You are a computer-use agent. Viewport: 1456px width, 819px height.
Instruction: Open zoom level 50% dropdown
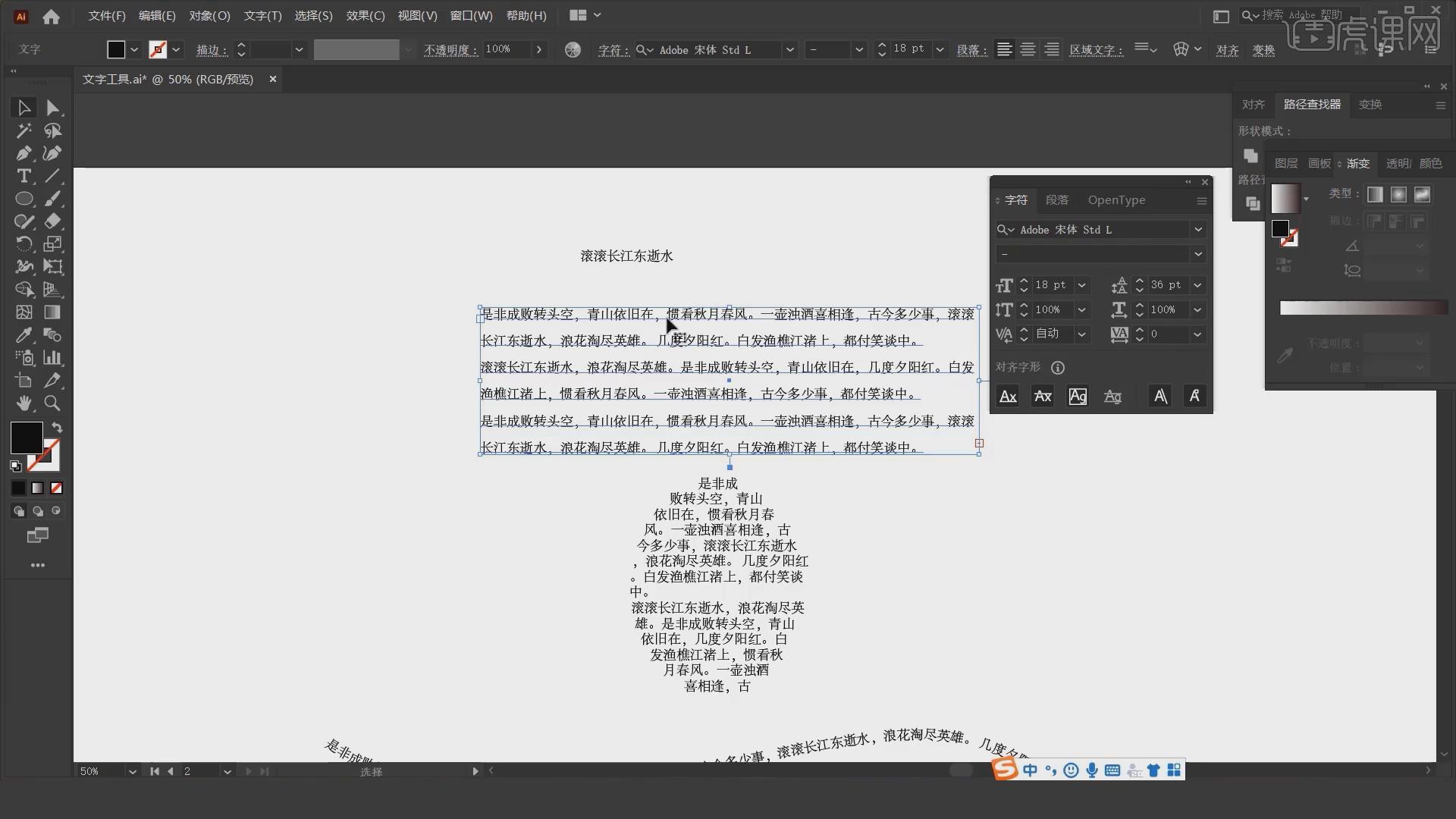pyautogui.click(x=132, y=771)
